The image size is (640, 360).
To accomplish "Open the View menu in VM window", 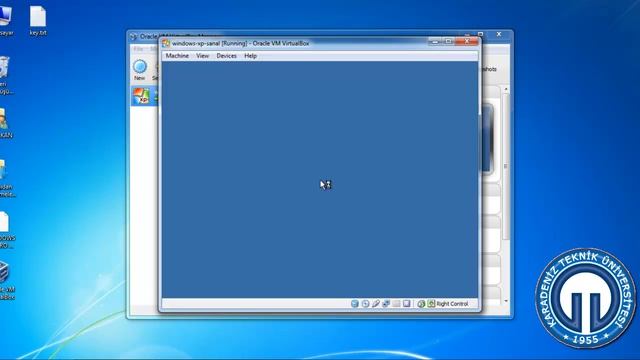I will click(x=202, y=56).
